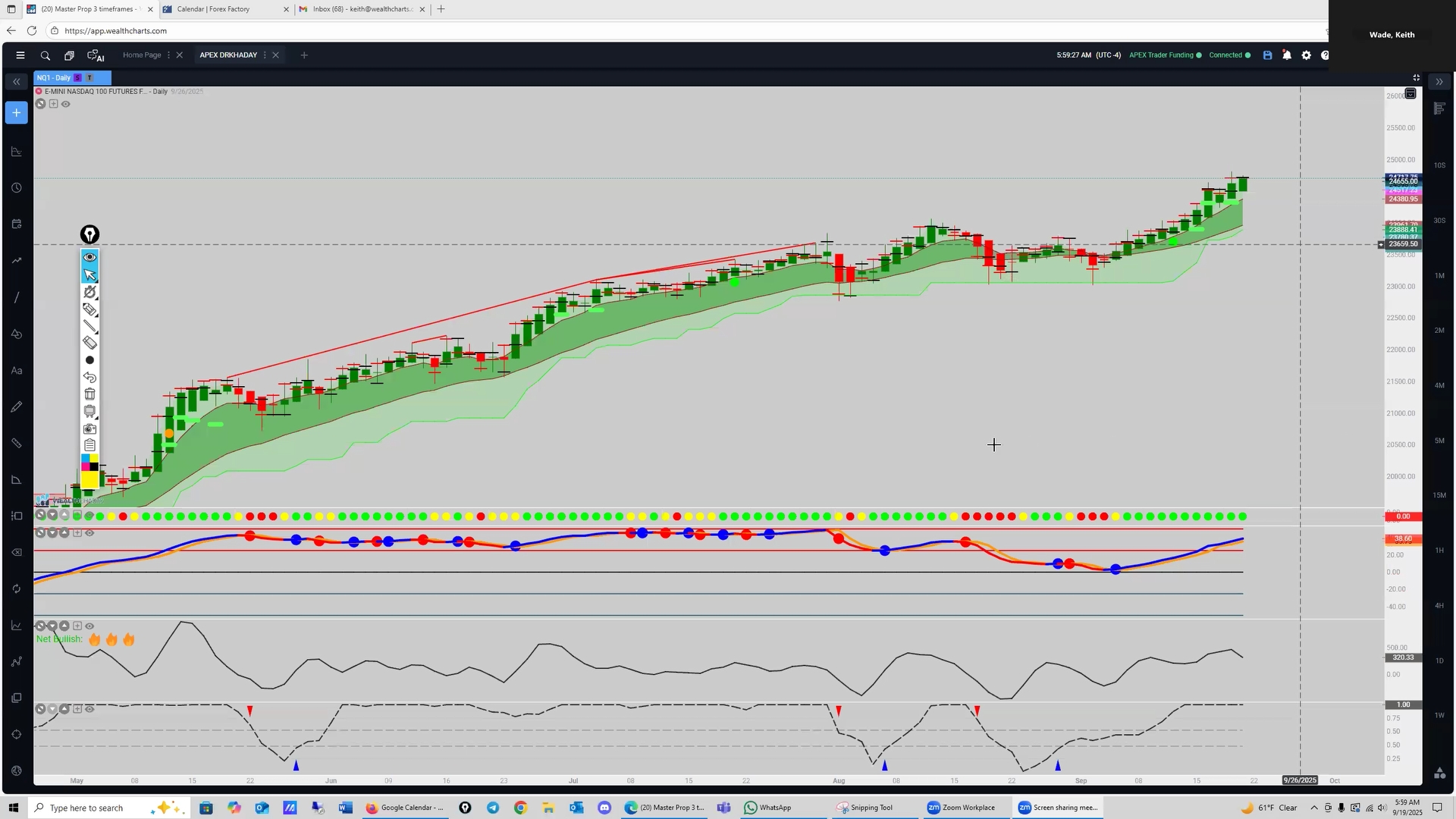Click the blue save layout icon

pos(1267,55)
